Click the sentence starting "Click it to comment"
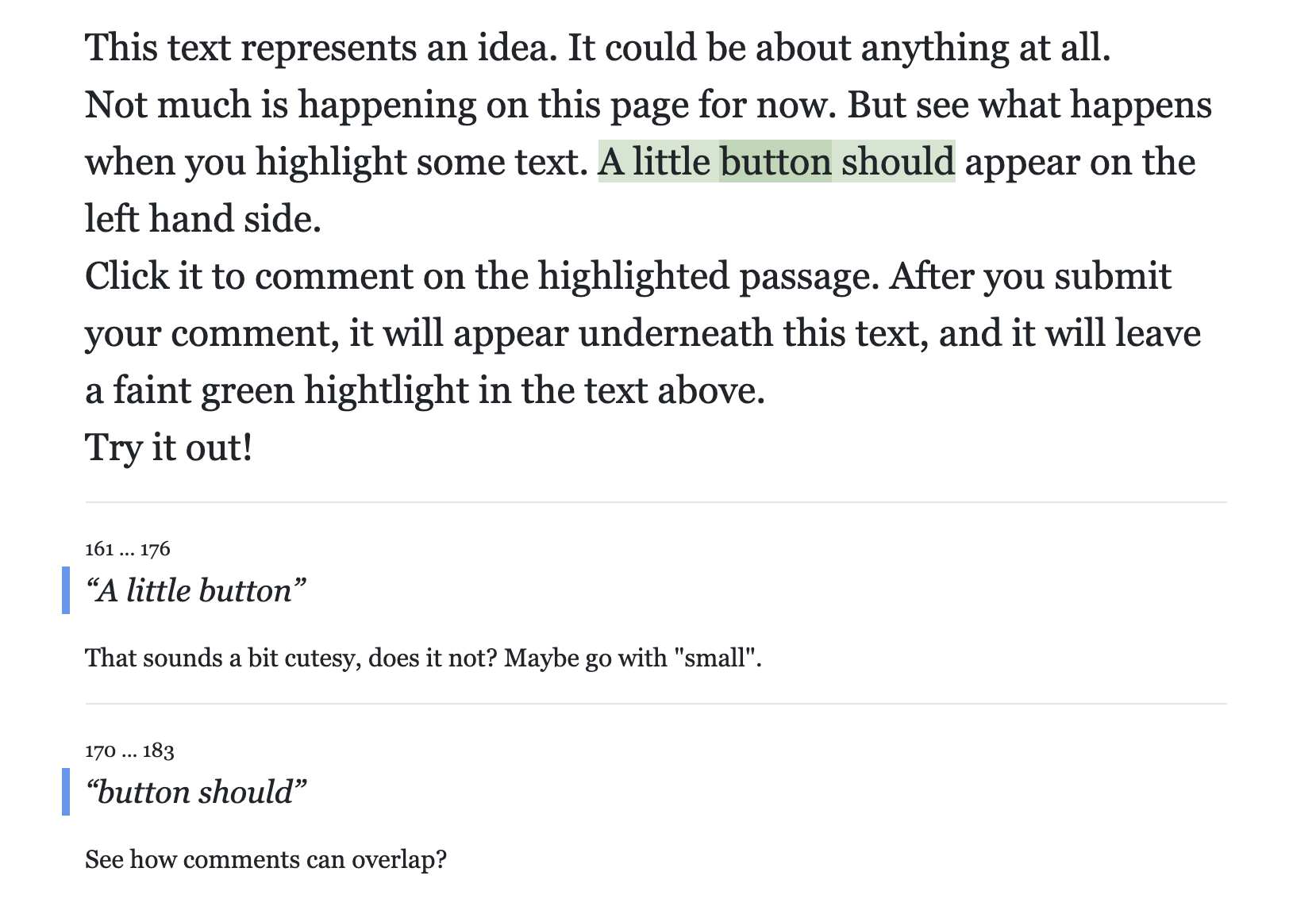 pyautogui.click(x=482, y=276)
